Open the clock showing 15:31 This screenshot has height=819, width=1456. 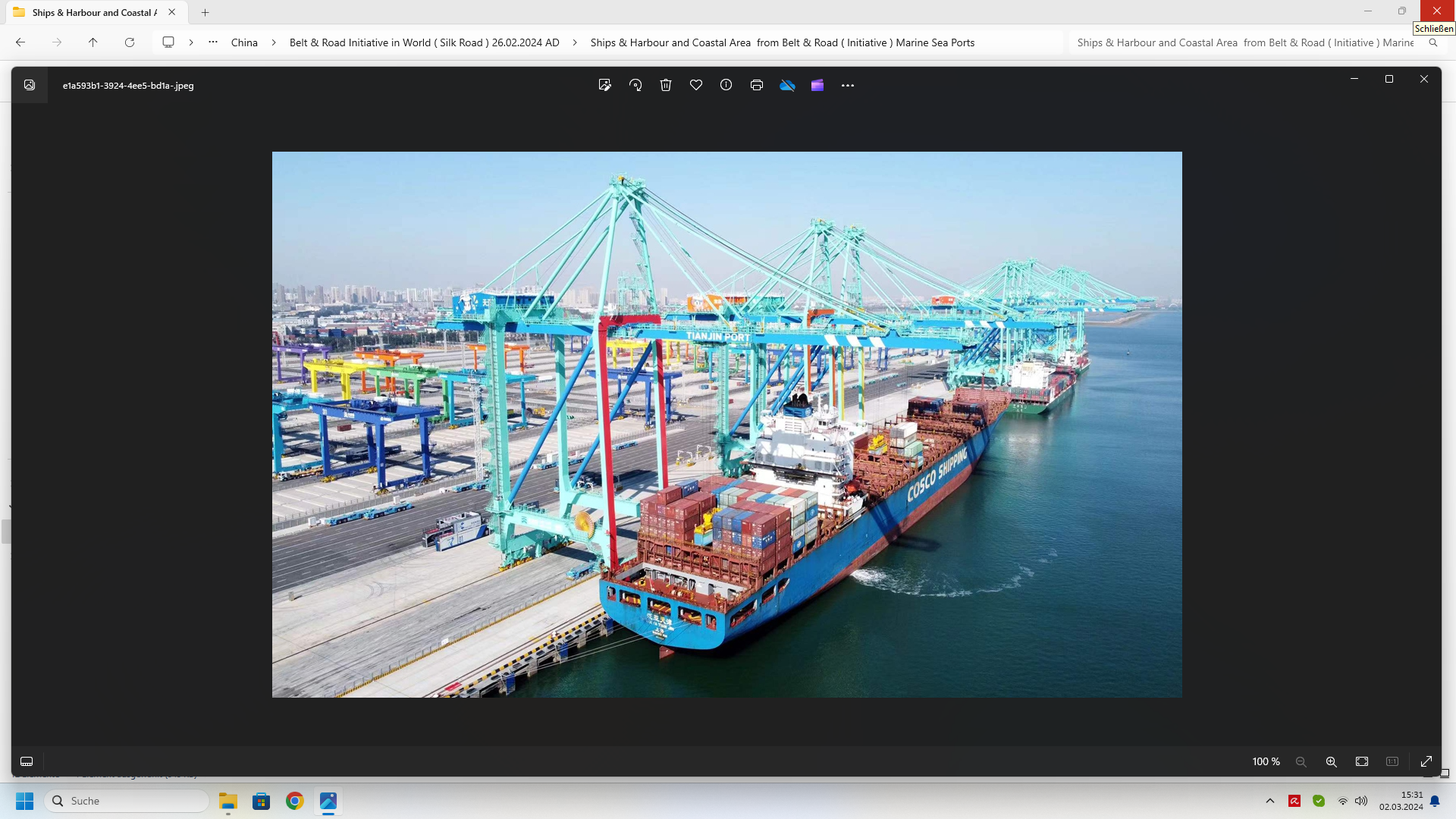(1401, 801)
